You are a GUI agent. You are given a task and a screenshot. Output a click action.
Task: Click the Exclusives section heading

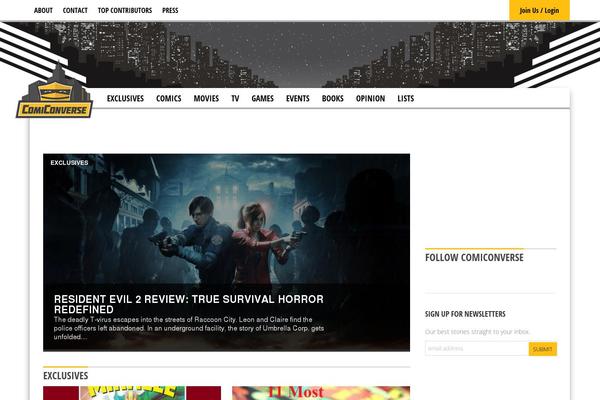[x=65, y=376]
